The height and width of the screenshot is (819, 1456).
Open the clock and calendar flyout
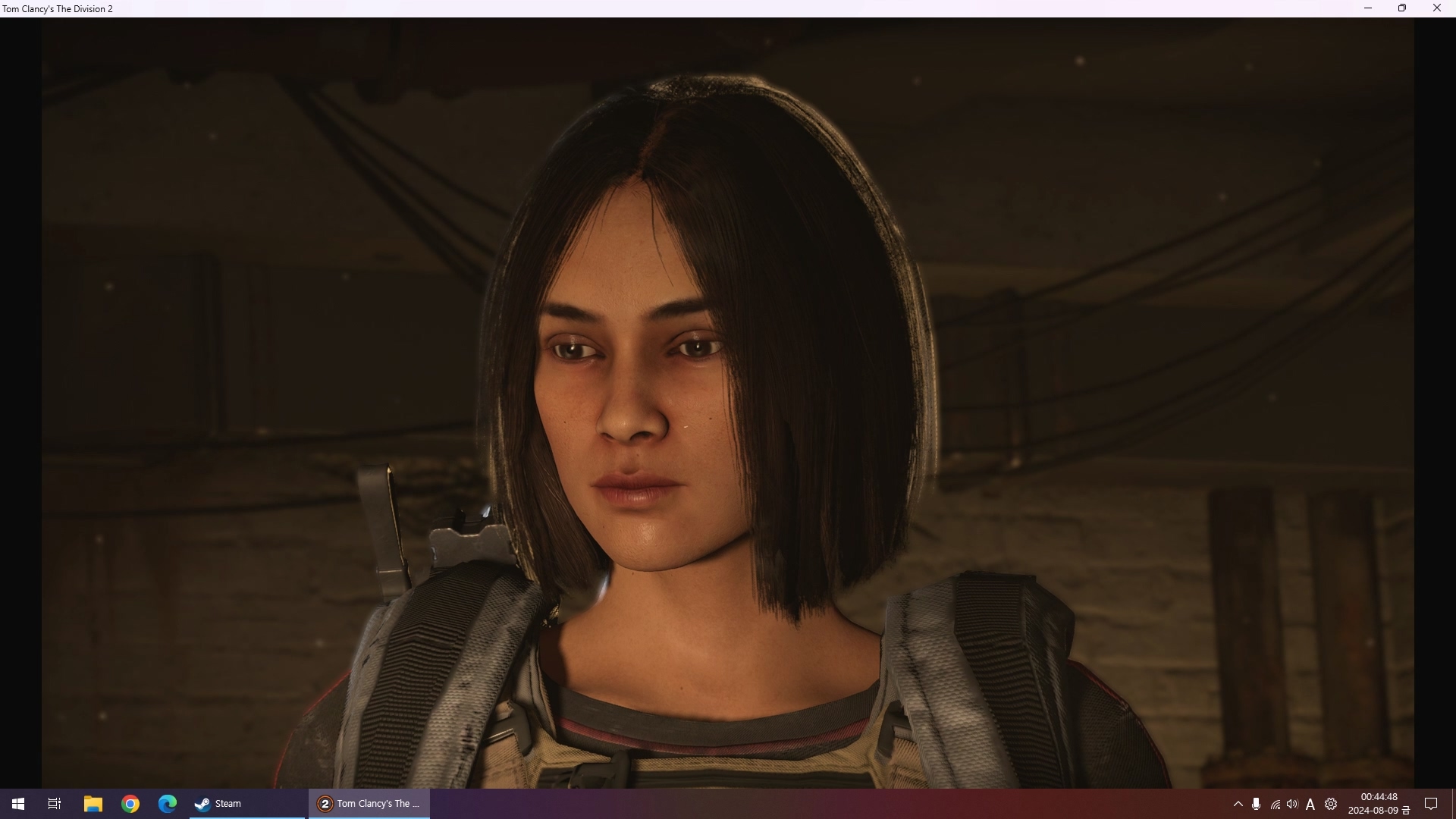pyautogui.click(x=1379, y=804)
